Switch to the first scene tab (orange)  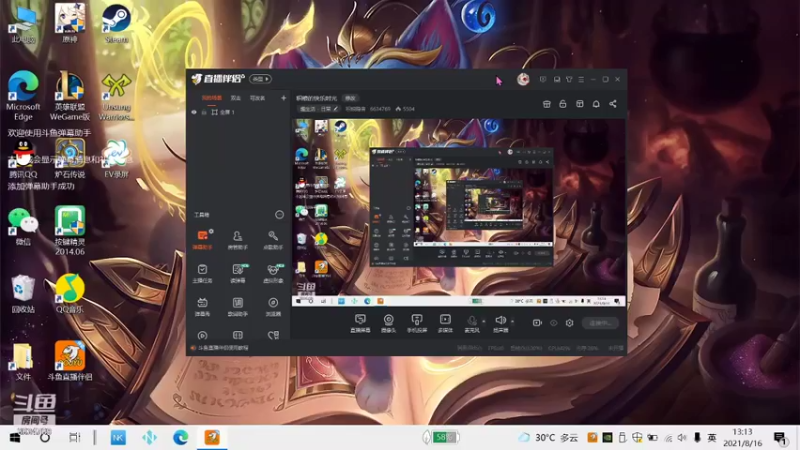click(x=212, y=98)
